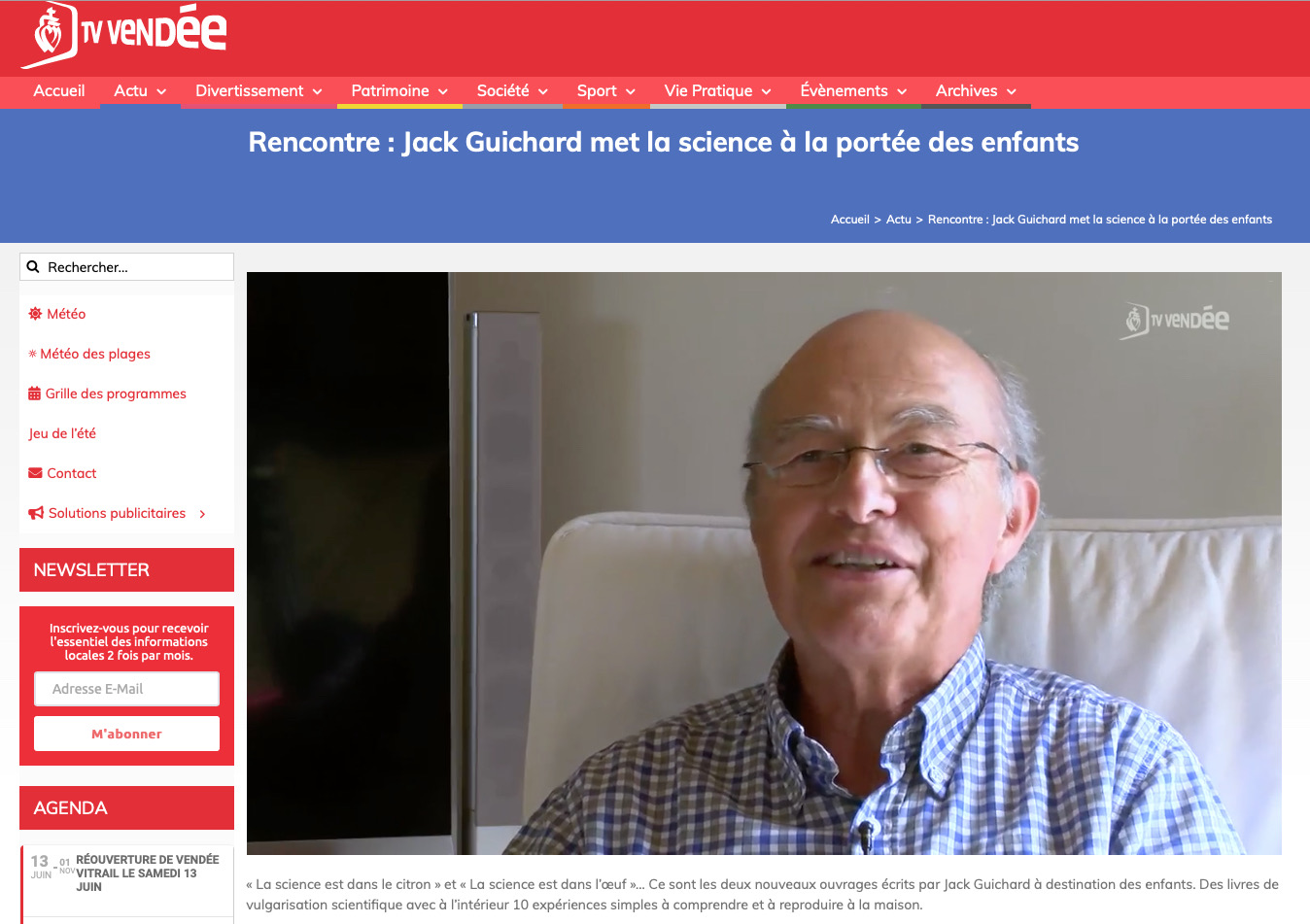This screenshot has height=924, width=1310.
Task: Click the Grille des programmes calendar icon
Action: coord(35,394)
